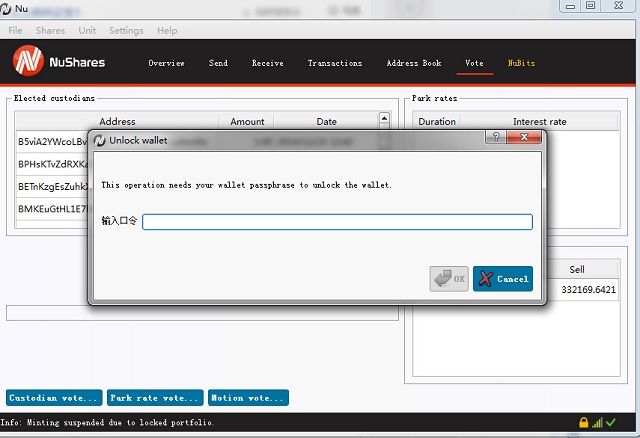The image size is (640, 438).
Task: Click the OK button in dialog
Action: click(449, 279)
